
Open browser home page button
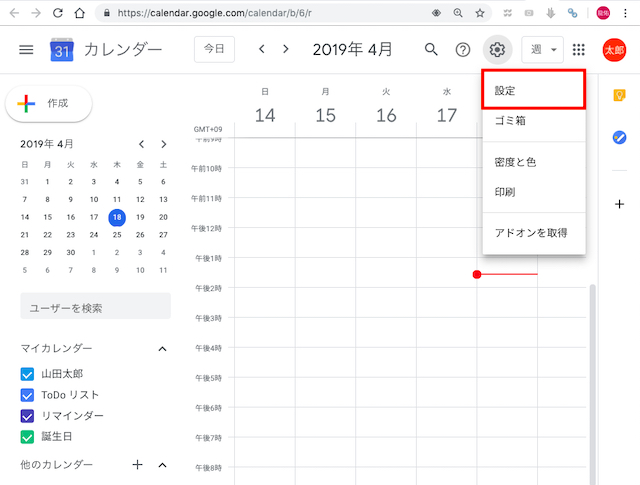click(x=80, y=13)
